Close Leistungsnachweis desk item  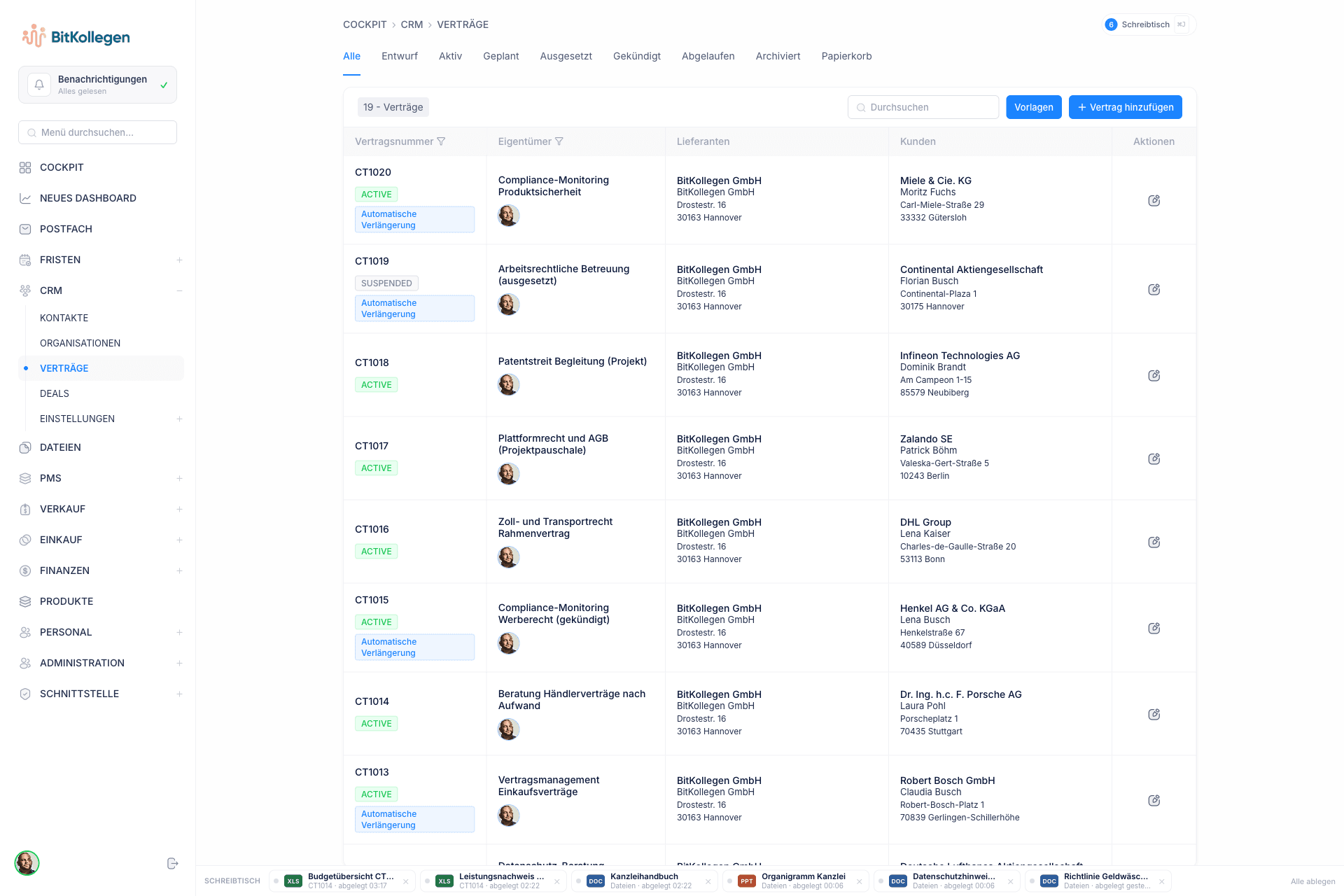click(x=557, y=881)
